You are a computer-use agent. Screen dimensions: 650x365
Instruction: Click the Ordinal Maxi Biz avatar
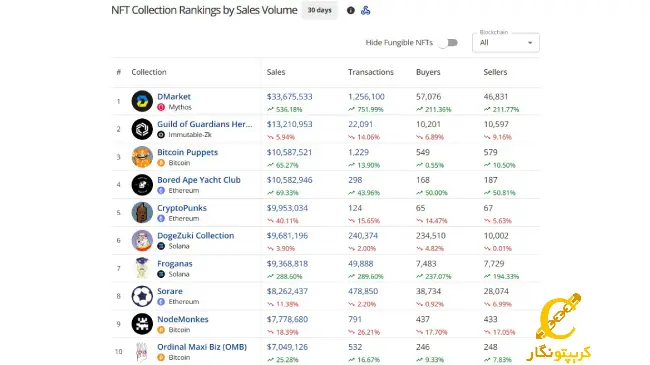[x=142, y=352]
